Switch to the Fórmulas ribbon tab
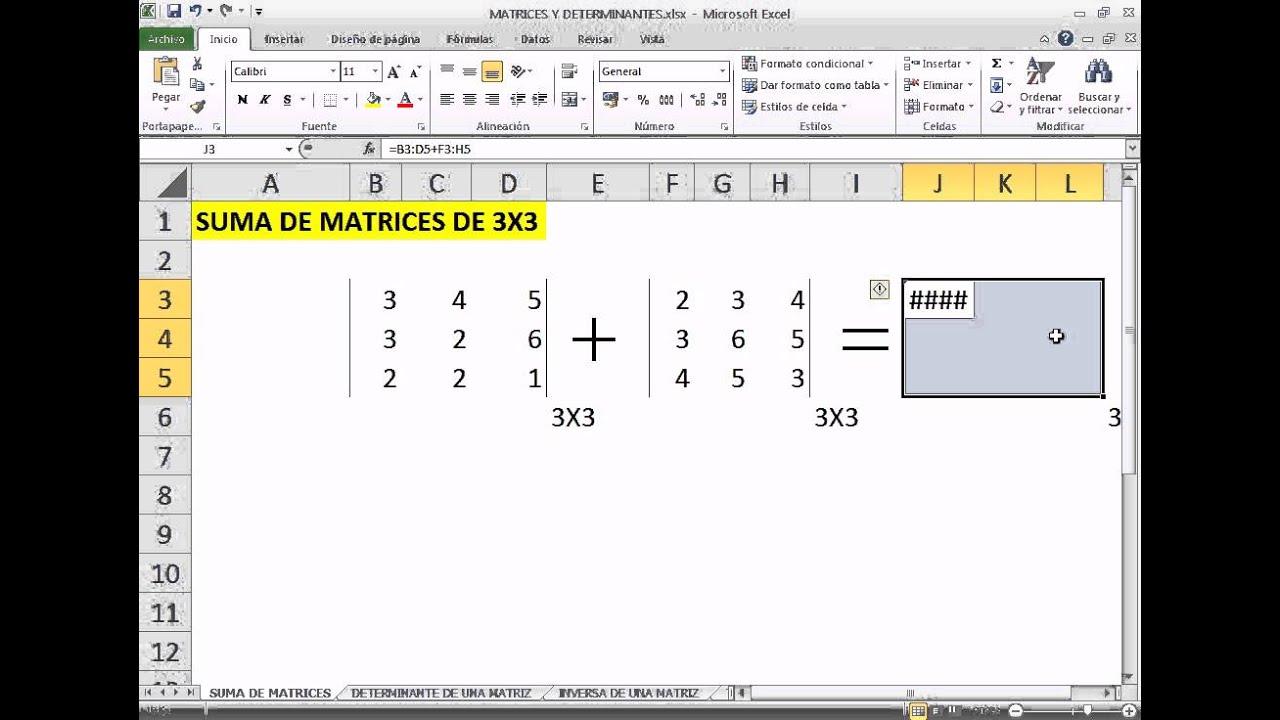 coord(469,39)
